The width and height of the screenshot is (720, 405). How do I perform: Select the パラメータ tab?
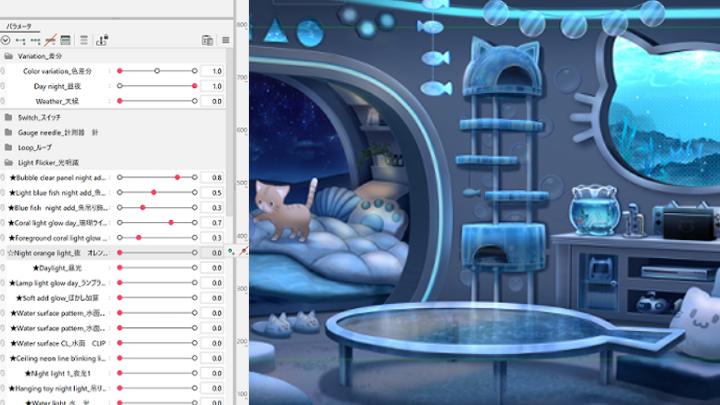pos(19,26)
